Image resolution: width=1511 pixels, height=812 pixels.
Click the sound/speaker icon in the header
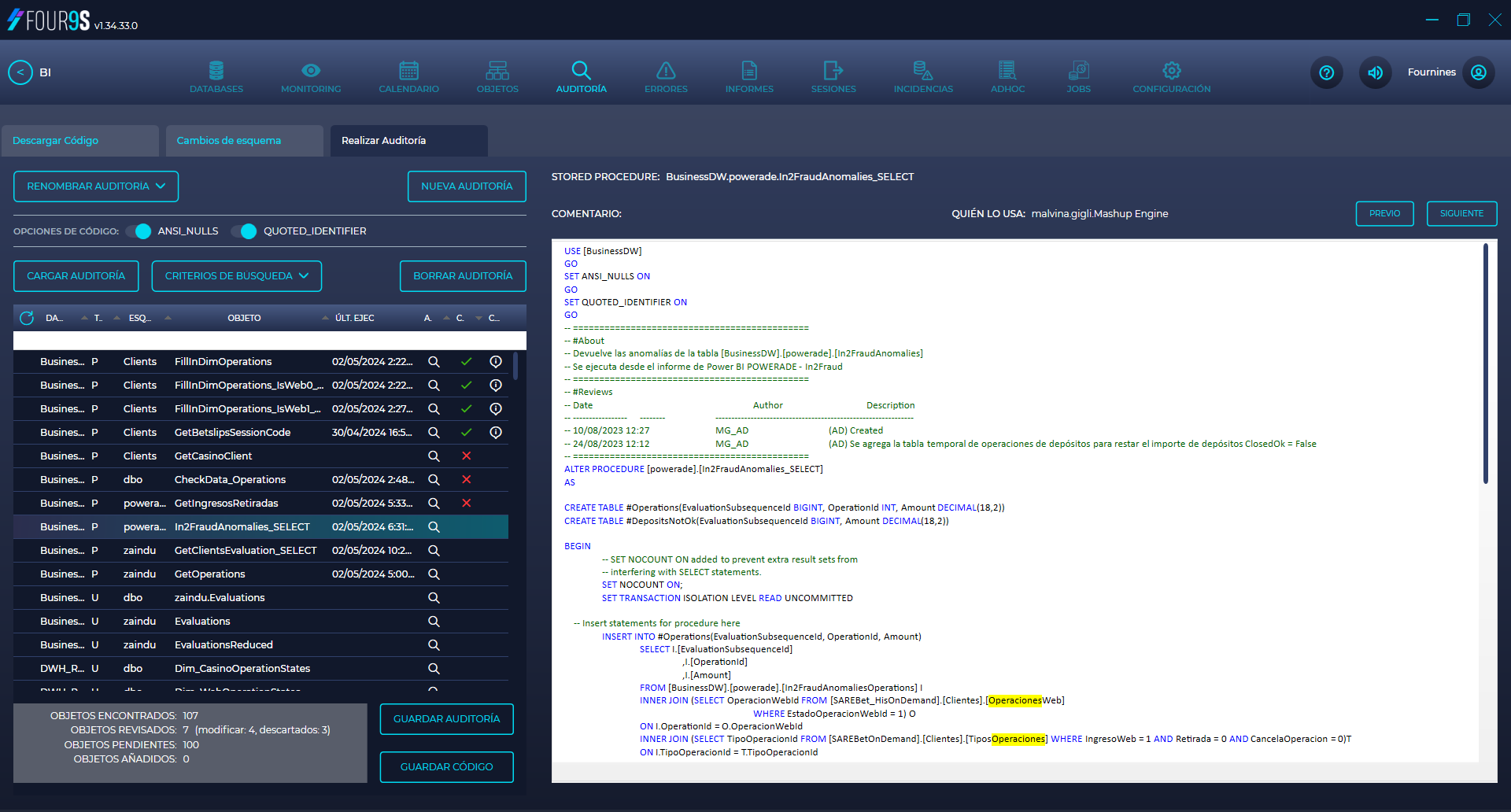tap(1375, 72)
